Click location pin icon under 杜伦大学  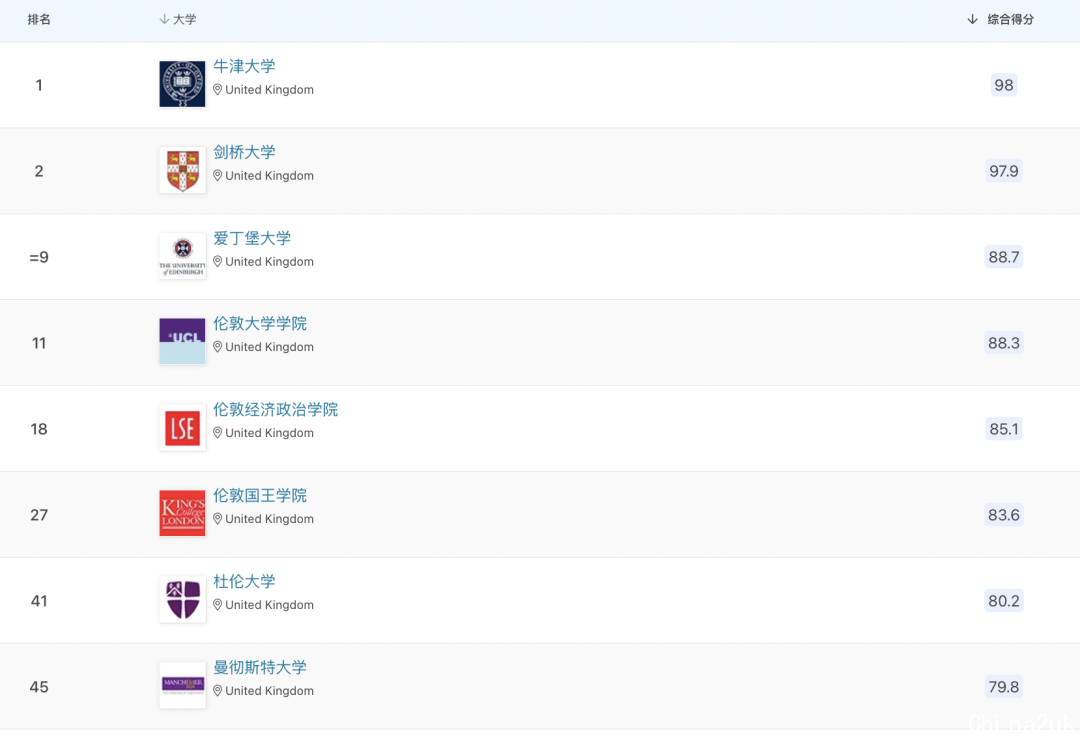pos(218,605)
